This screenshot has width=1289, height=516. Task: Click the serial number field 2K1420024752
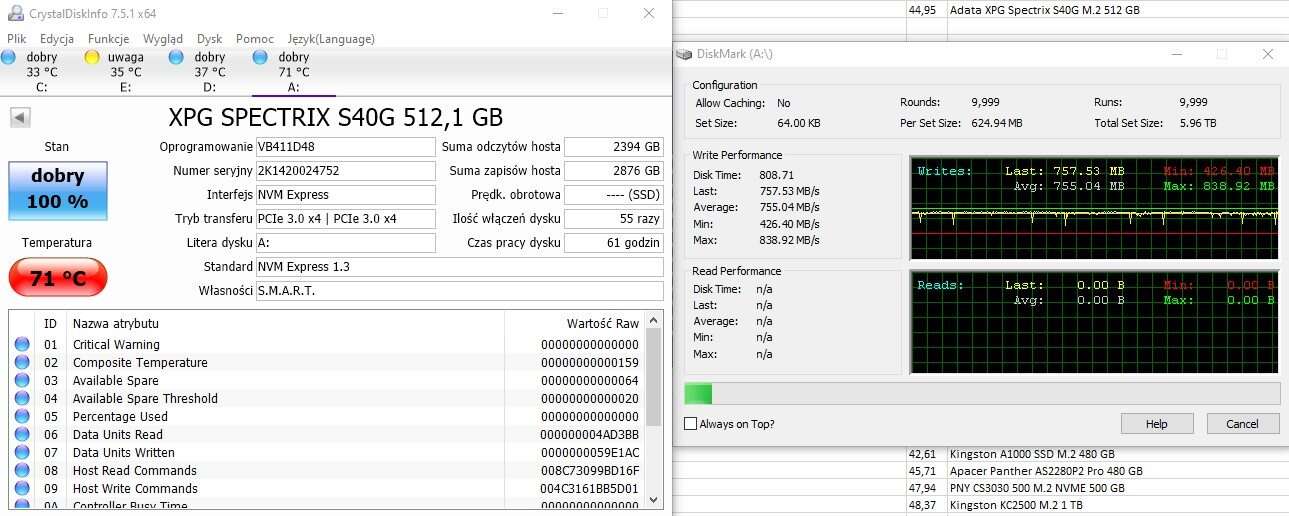pos(345,171)
